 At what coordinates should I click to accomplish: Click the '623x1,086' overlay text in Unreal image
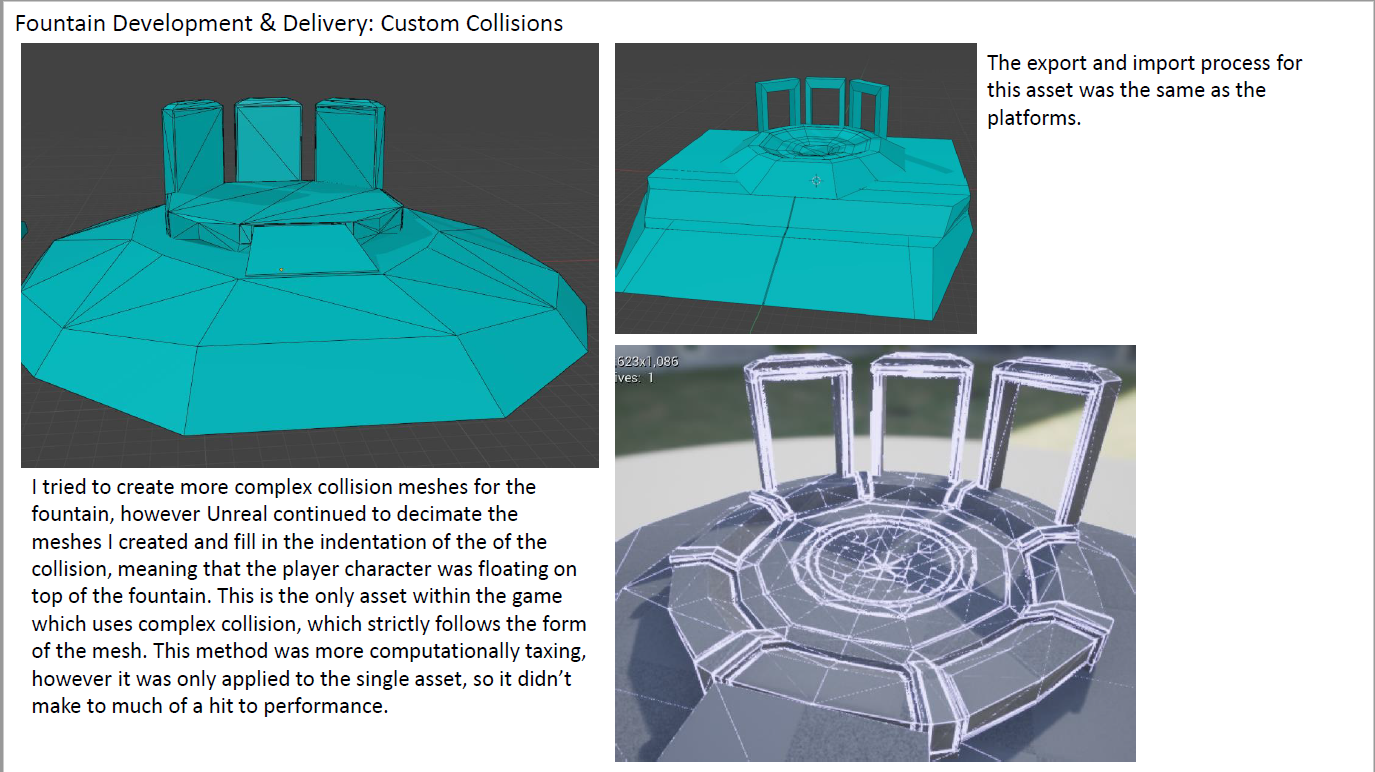[x=647, y=361]
